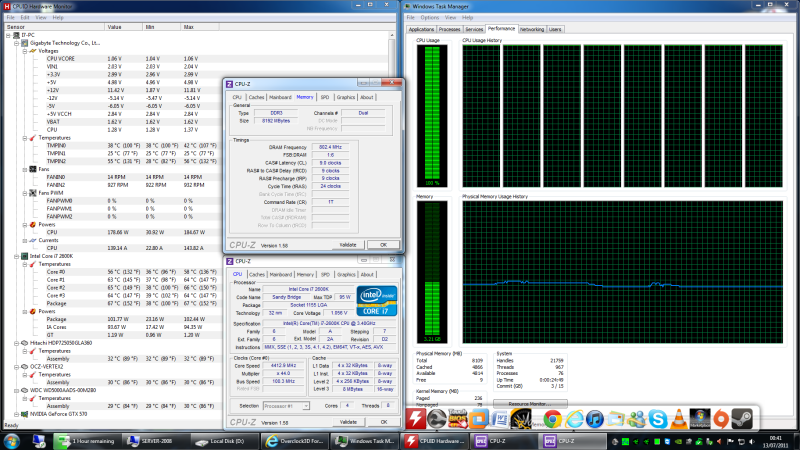Open Resource Monitor from Task Manager
The width and height of the screenshot is (800, 450).
pos(530,404)
